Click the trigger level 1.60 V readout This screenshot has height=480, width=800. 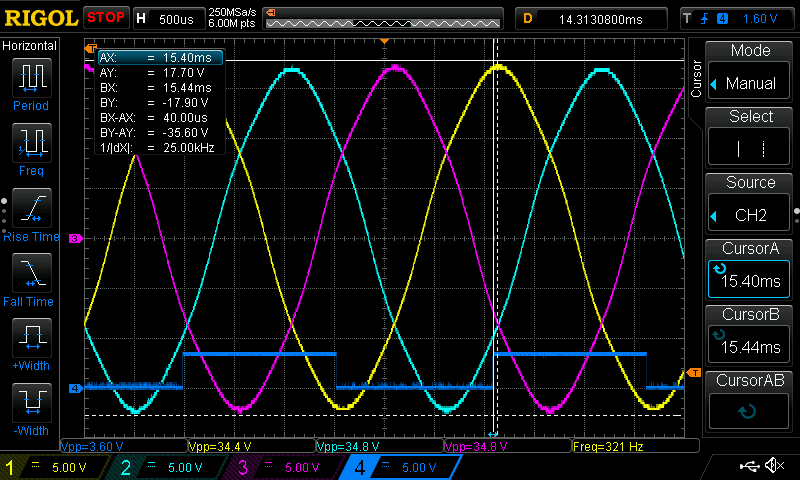[x=760, y=19]
